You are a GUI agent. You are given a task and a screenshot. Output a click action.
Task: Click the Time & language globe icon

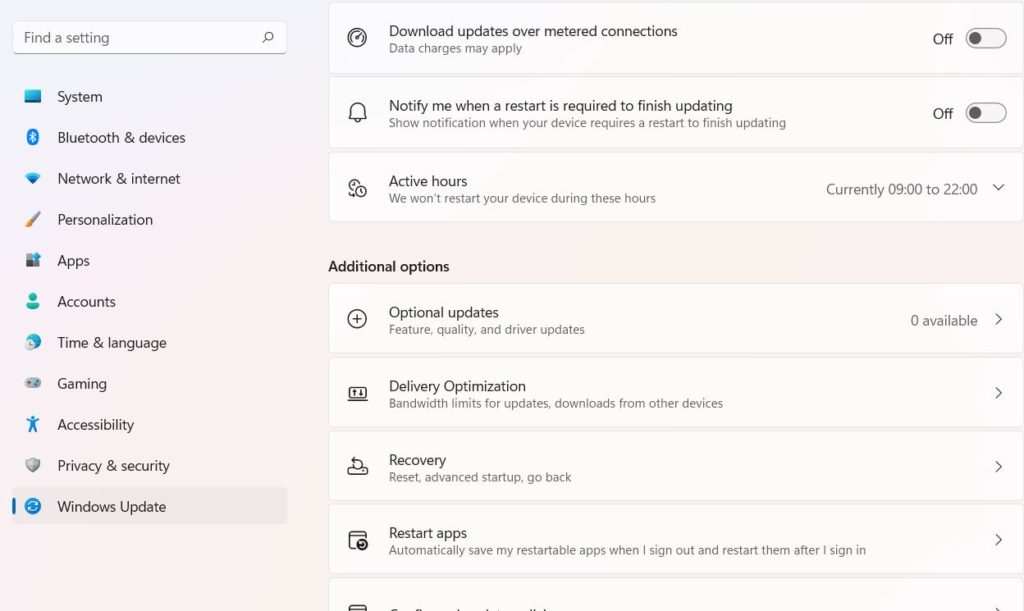click(x=33, y=342)
